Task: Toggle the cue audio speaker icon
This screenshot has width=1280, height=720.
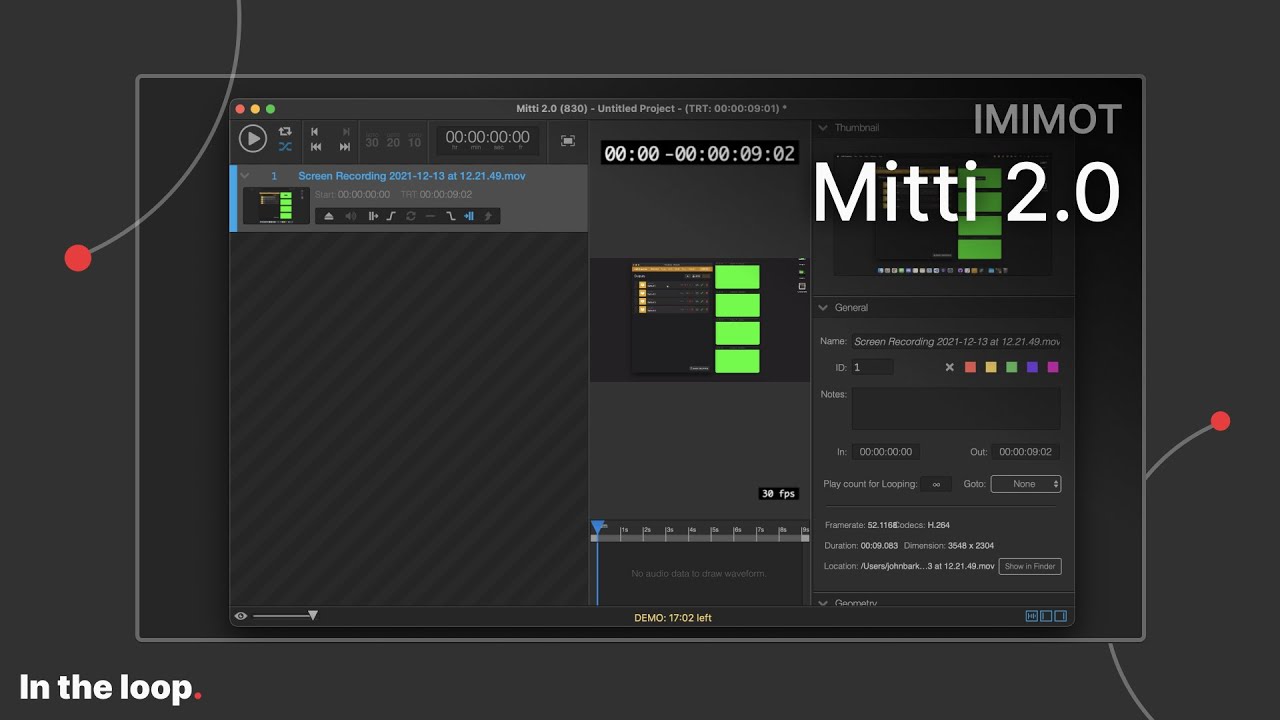Action: (x=351, y=216)
